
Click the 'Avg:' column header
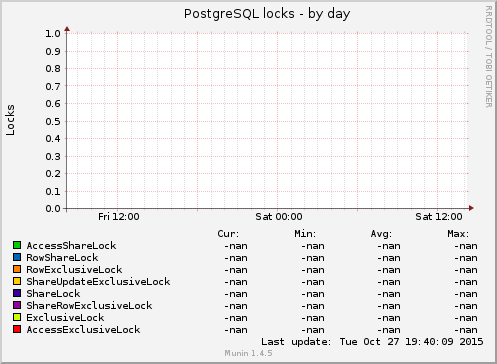click(x=381, y=234)
